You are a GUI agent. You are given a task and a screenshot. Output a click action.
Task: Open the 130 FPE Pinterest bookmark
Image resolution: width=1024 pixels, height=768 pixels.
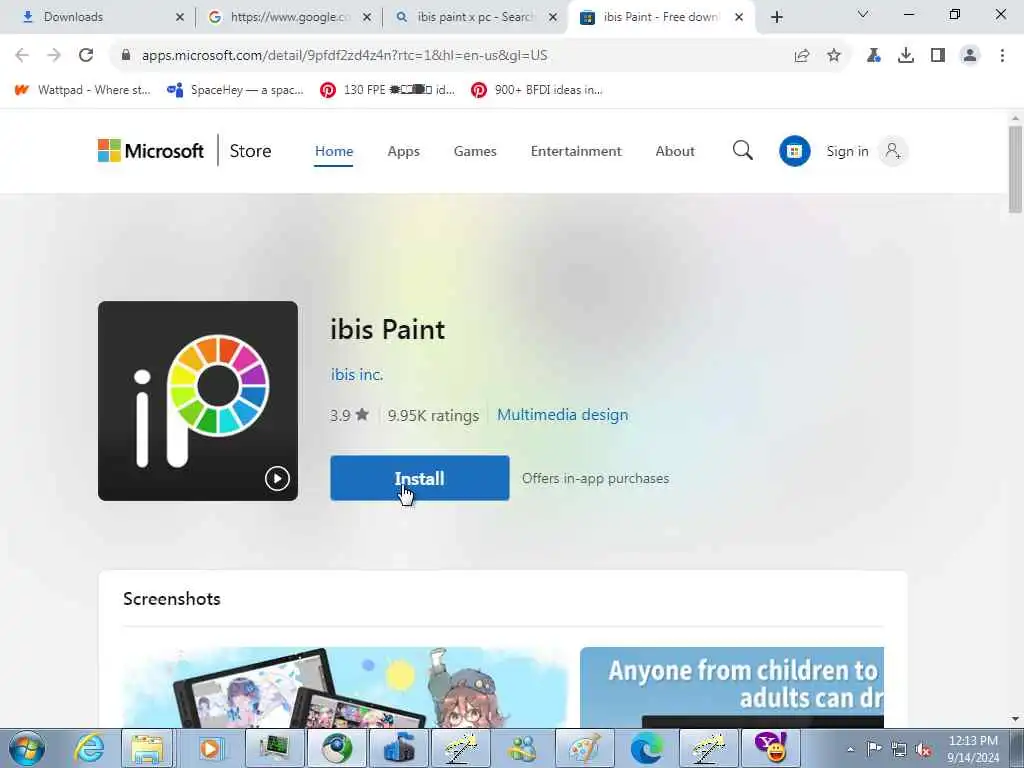point(387,90)
